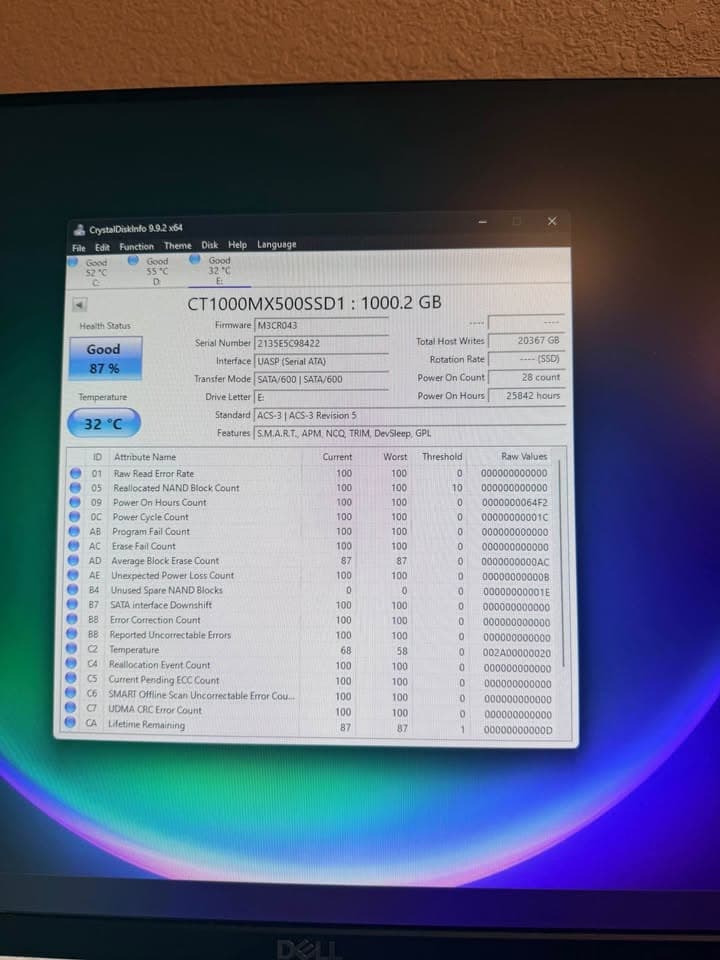
Task: Select the Average Block Erase Count attribute name
Action: point(165,561)
